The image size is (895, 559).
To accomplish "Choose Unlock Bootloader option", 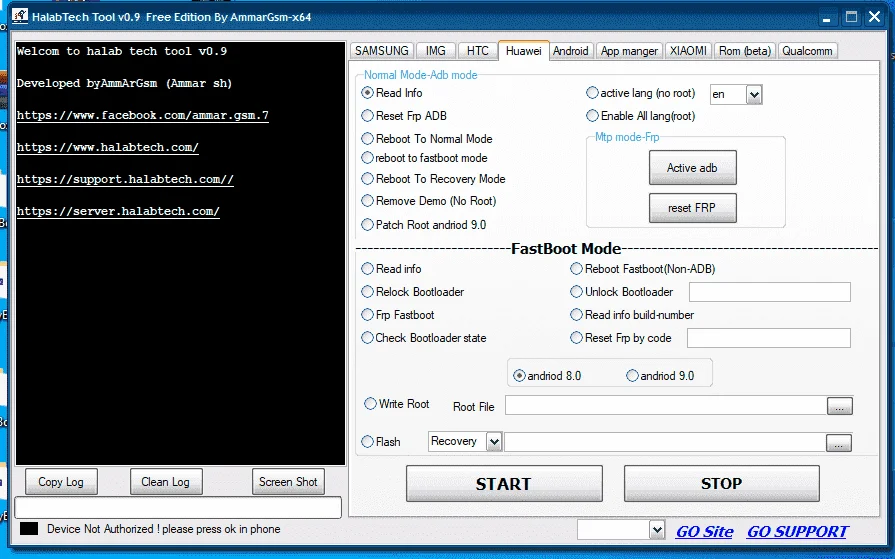I will pos(622,292).
